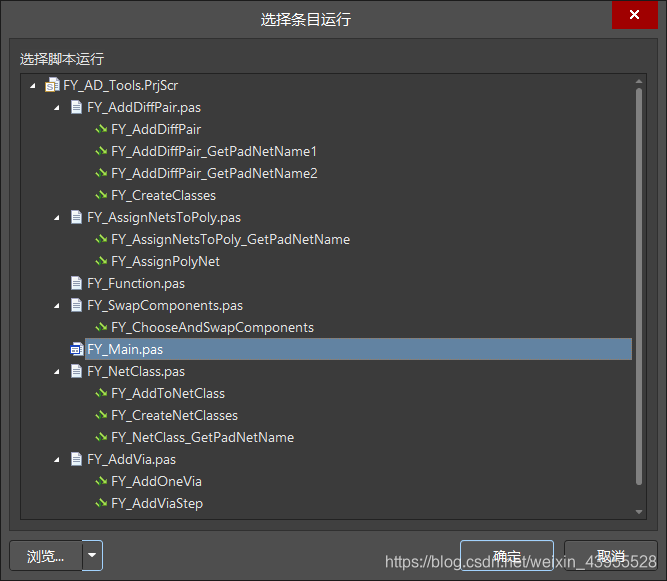The height and width of the screenshot is (581, 667).
Task: Select FY_AddViaStep in the script tree
Action: (156, 504)
